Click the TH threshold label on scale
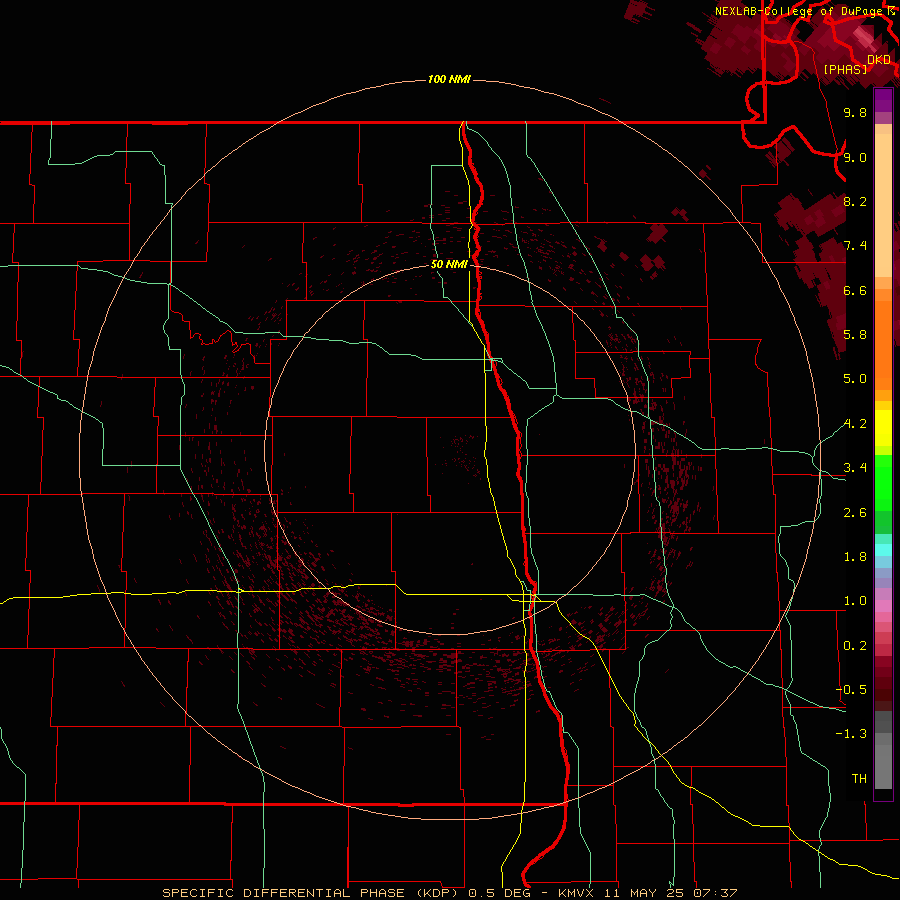The image size is (900, 900). [x=859, y=778]
